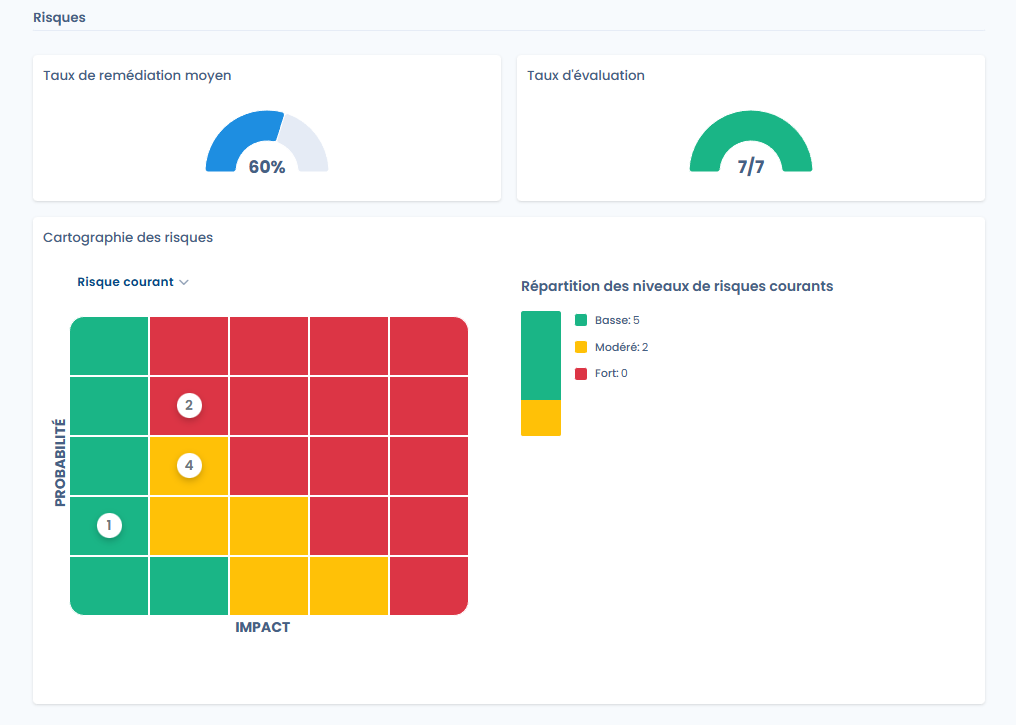
Task: Click the bottom-right red matrix cell
Action: [429, 585]
